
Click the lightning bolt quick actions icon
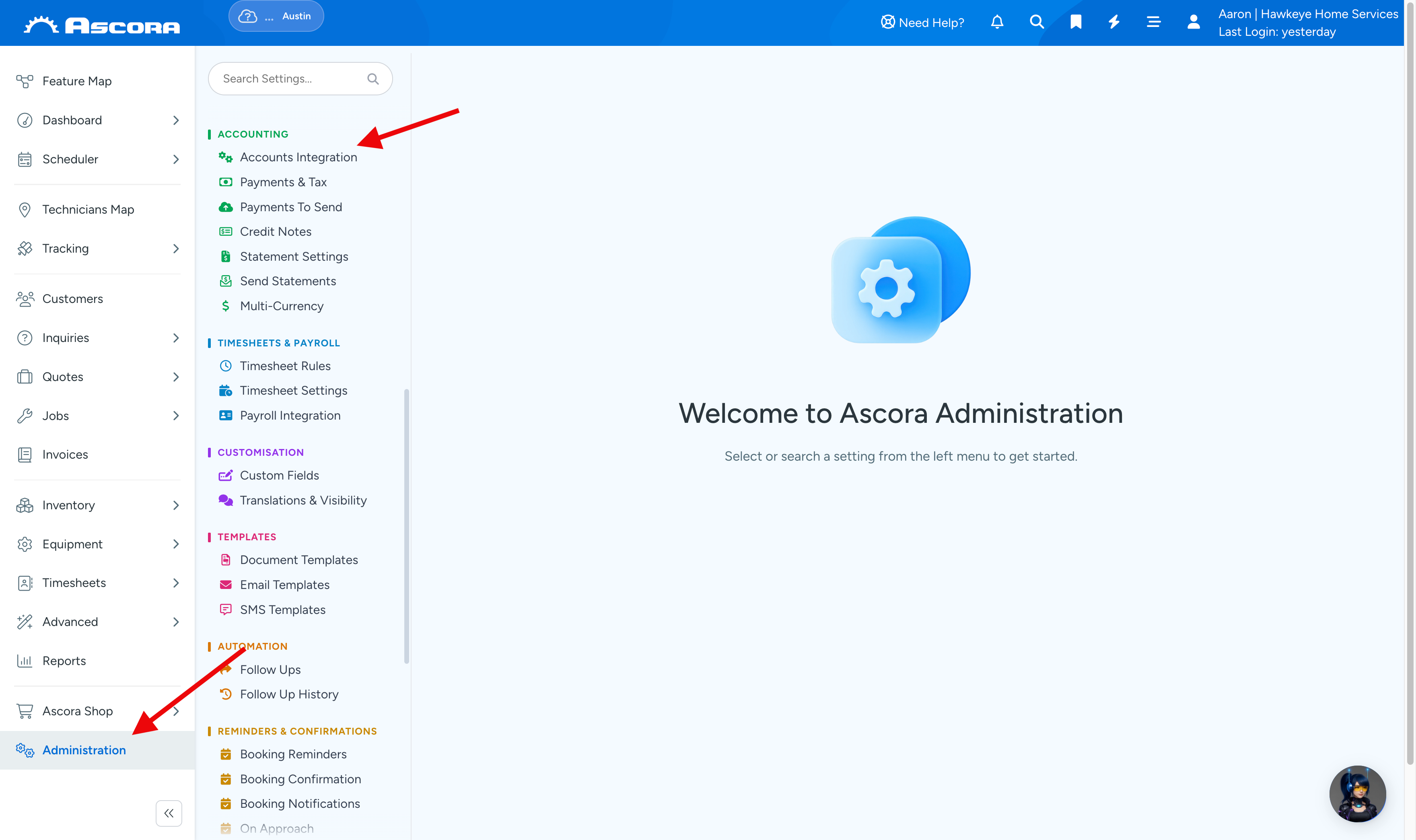(1114, 22)
